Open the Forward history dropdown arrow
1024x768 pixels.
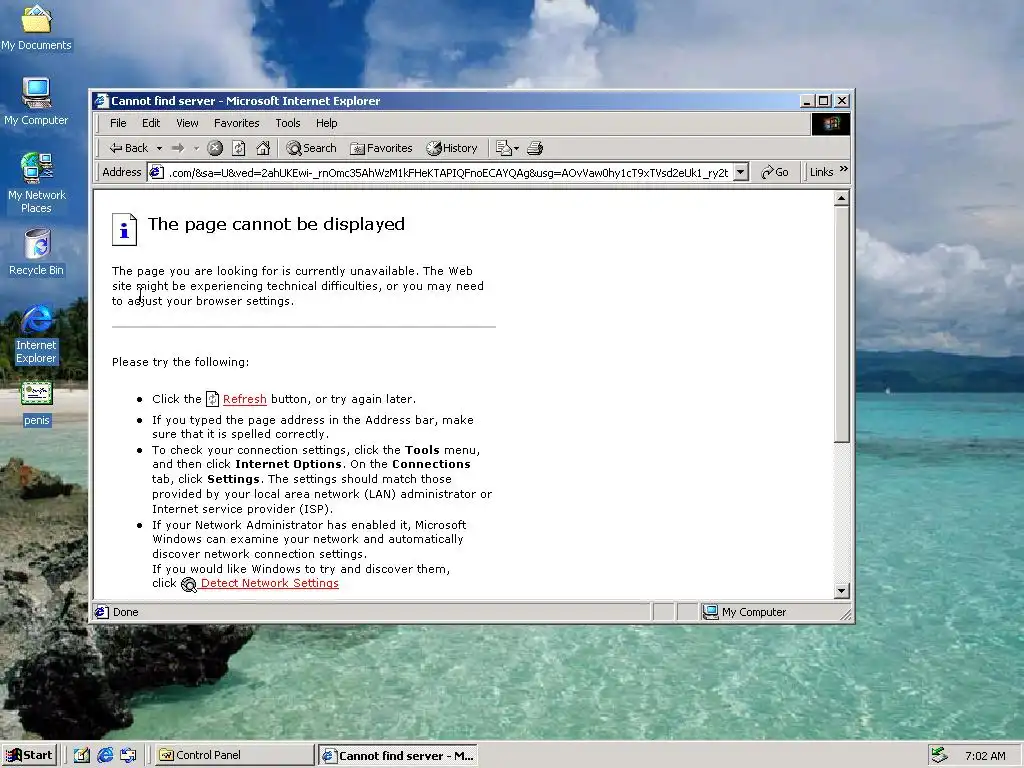tap(195, 148)
